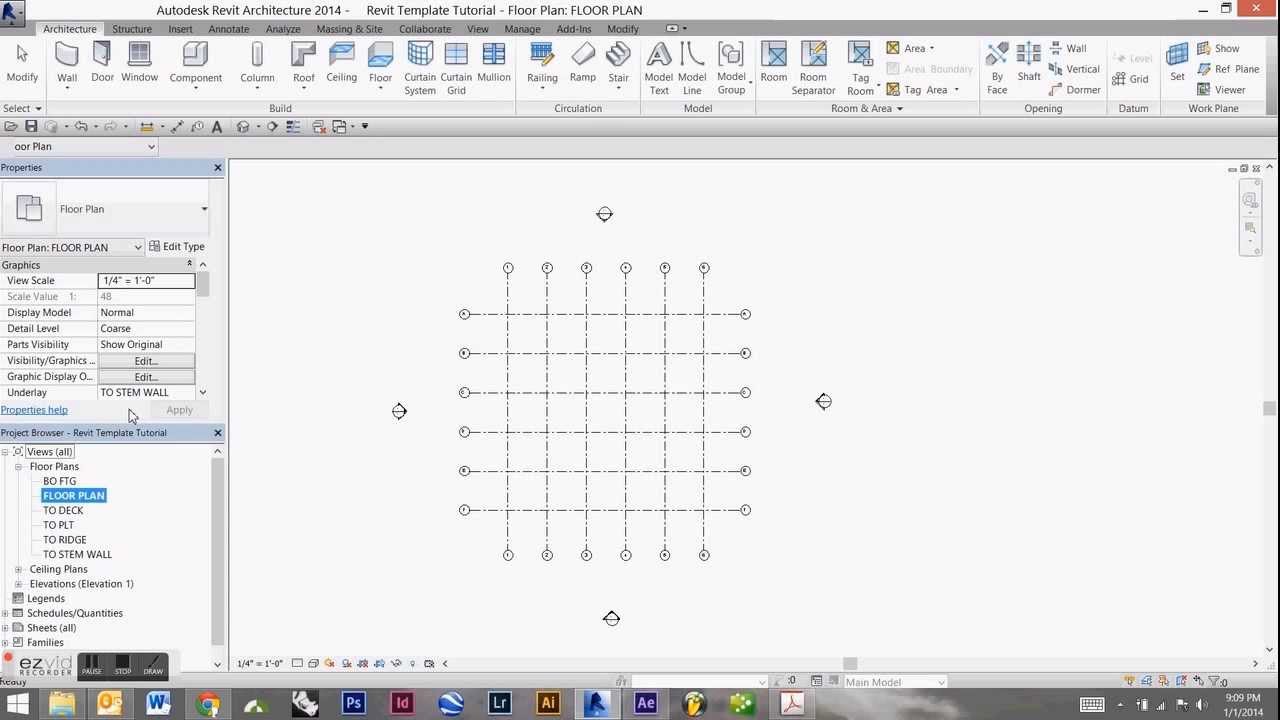Choose the Curtain Grid tool
Image resolution: width=1280 pixels, height=720 pixels.
456,69
